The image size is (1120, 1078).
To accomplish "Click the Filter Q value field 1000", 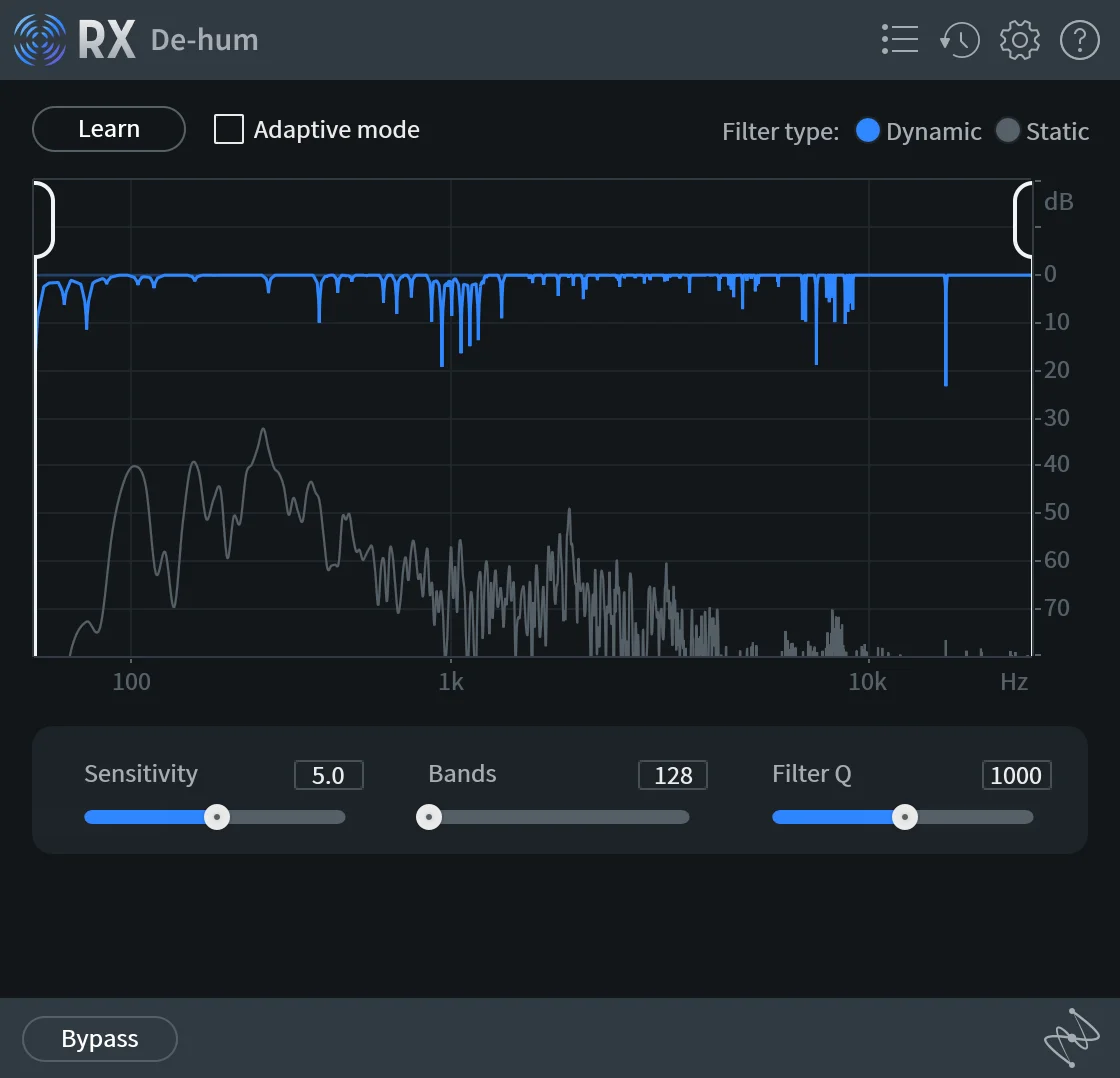I will tap(1016, 775).
